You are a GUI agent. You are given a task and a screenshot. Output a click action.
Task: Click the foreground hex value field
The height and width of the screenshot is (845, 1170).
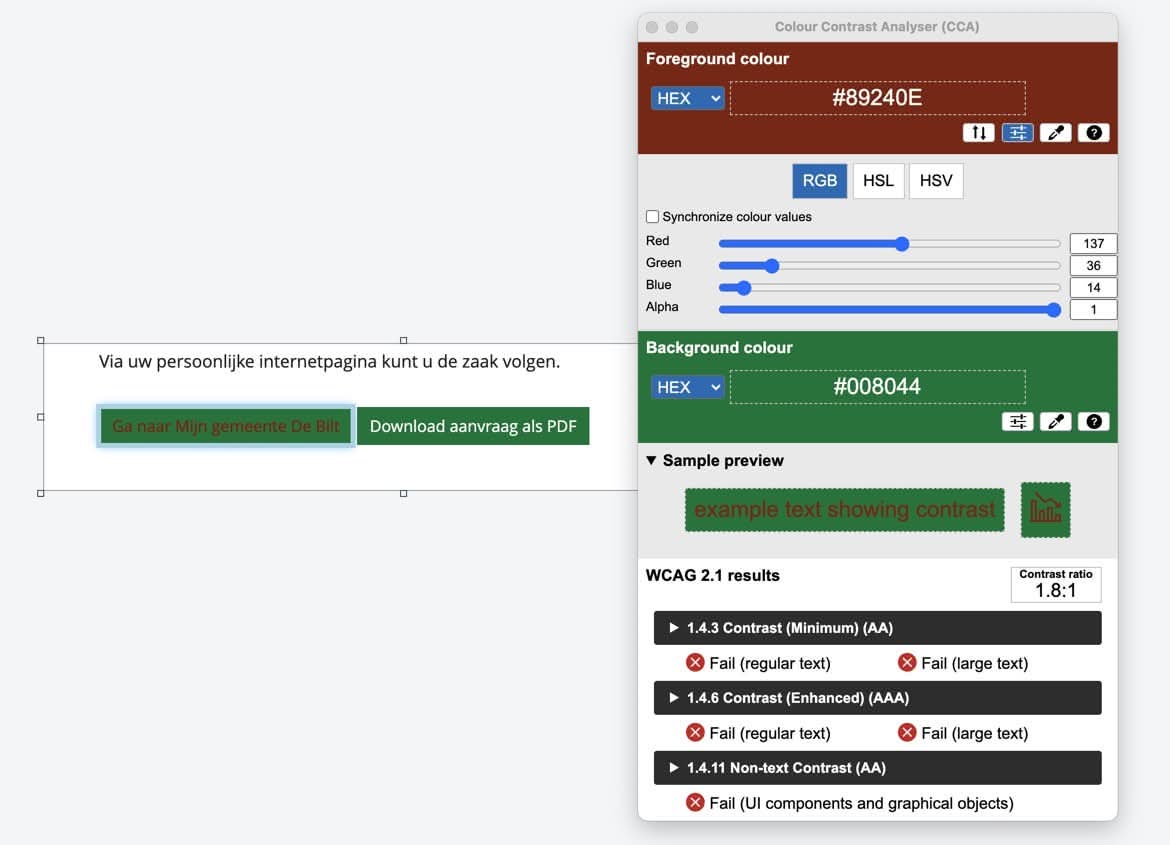coord(877,98)
